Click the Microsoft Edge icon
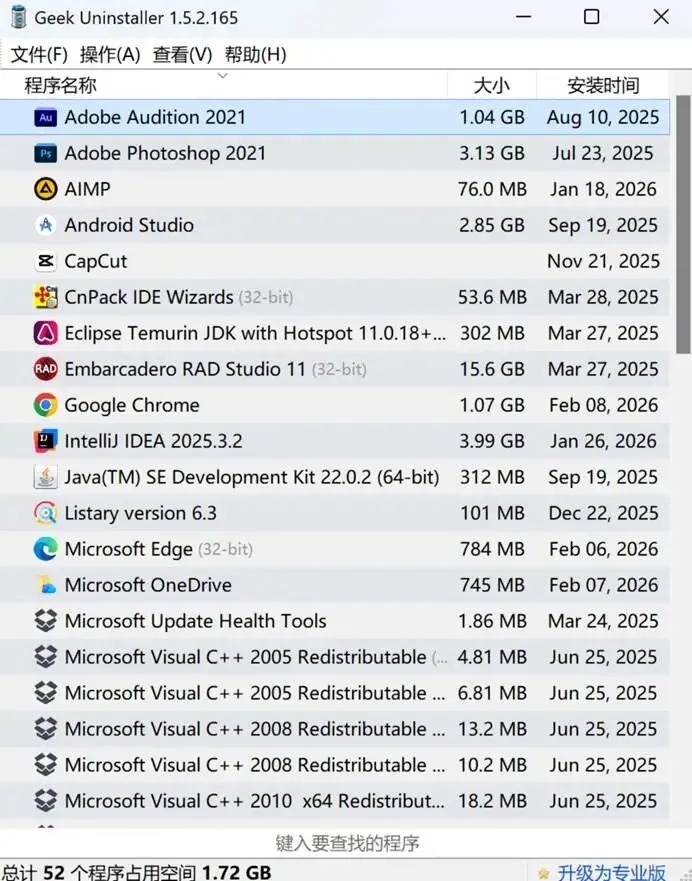The image size is (692, 881). pos(45,549)
